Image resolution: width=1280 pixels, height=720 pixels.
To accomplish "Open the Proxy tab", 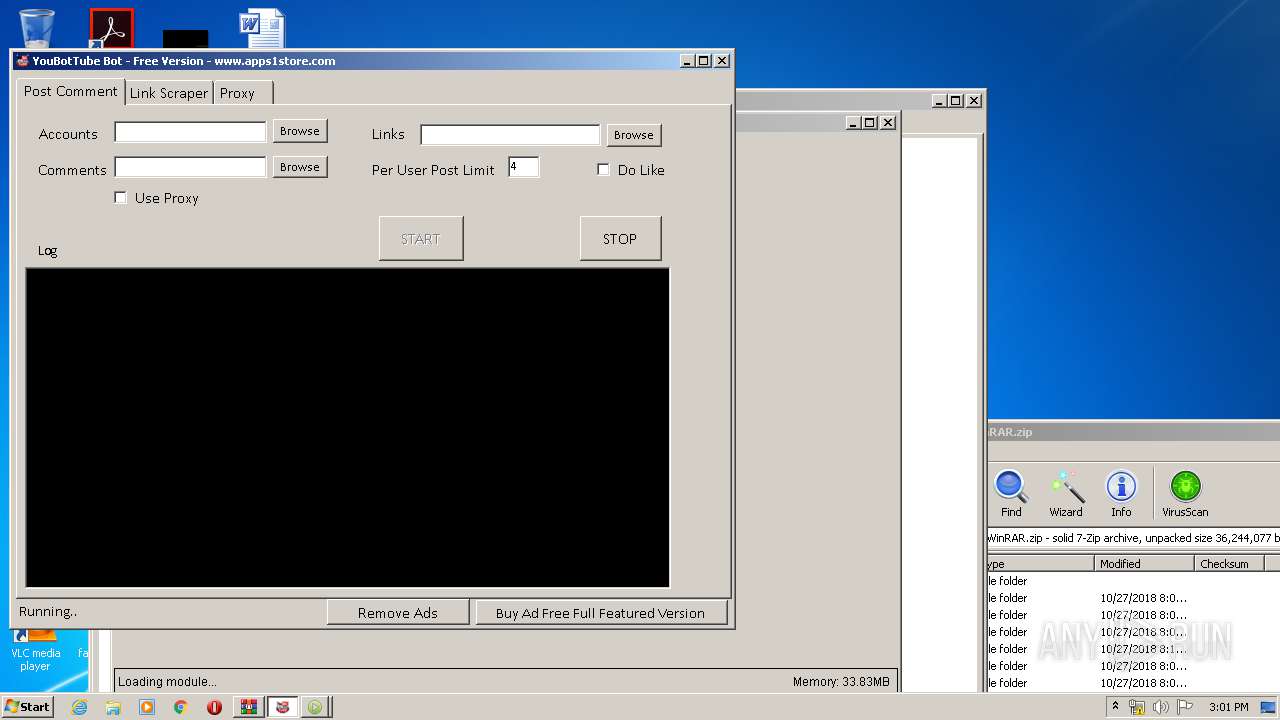I will [x=243, y=93].
